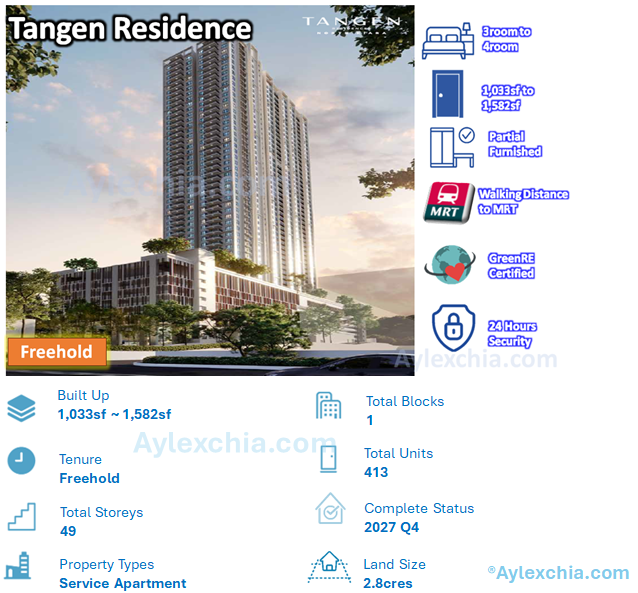Click the Tenure clock icon
The height and width of the screenshot is (593, 638).
coord(21,460)
